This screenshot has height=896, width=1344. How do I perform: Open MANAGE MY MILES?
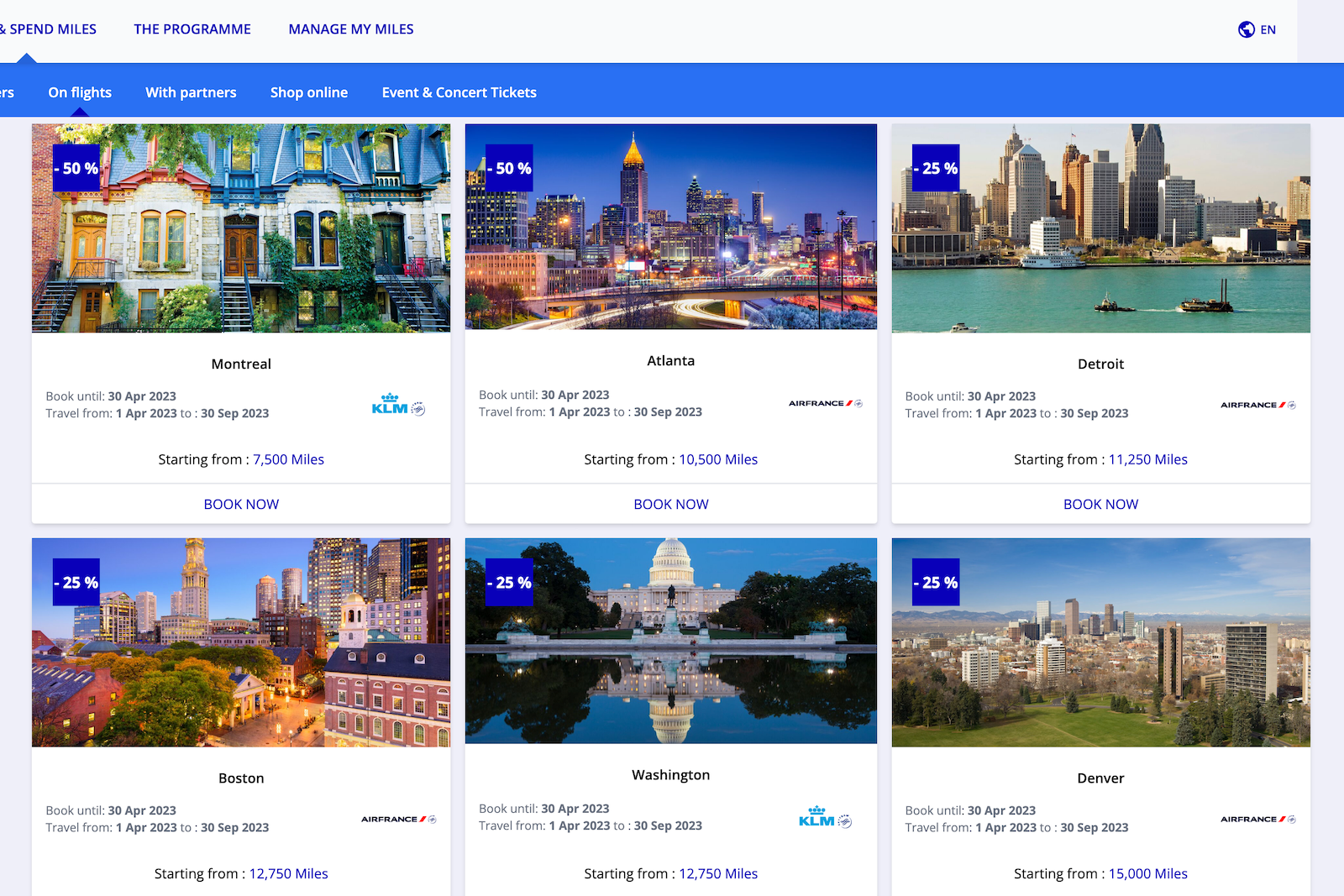(x=350, y=29)
